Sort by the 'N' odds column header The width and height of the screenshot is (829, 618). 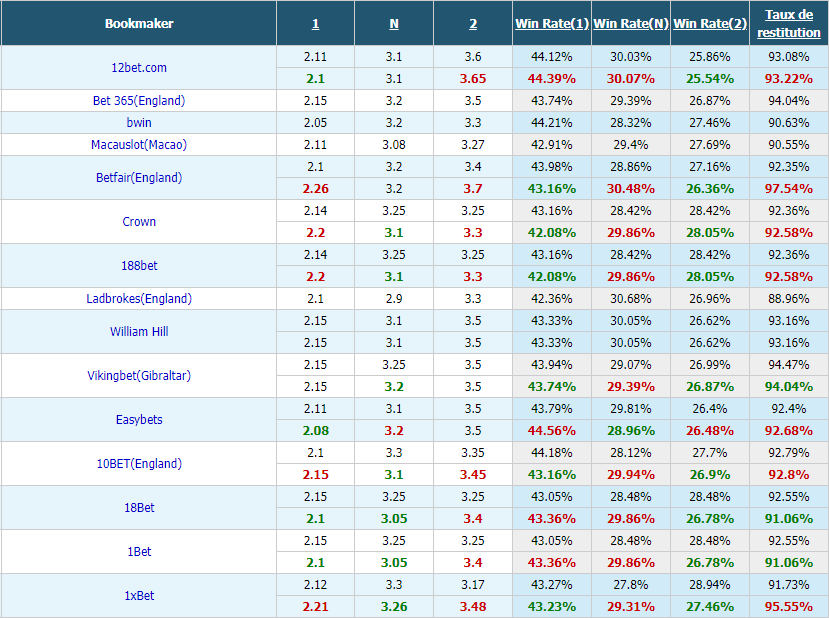(x=394, y=24)
